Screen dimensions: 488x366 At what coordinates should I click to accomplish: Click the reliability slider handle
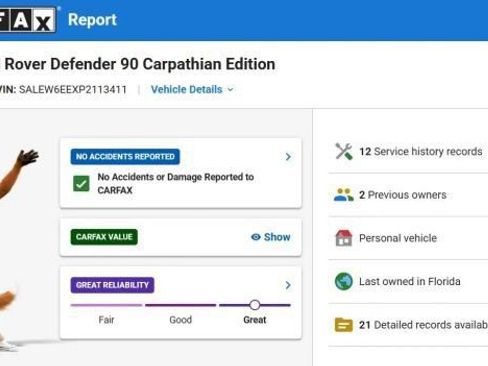pos(255,305)
